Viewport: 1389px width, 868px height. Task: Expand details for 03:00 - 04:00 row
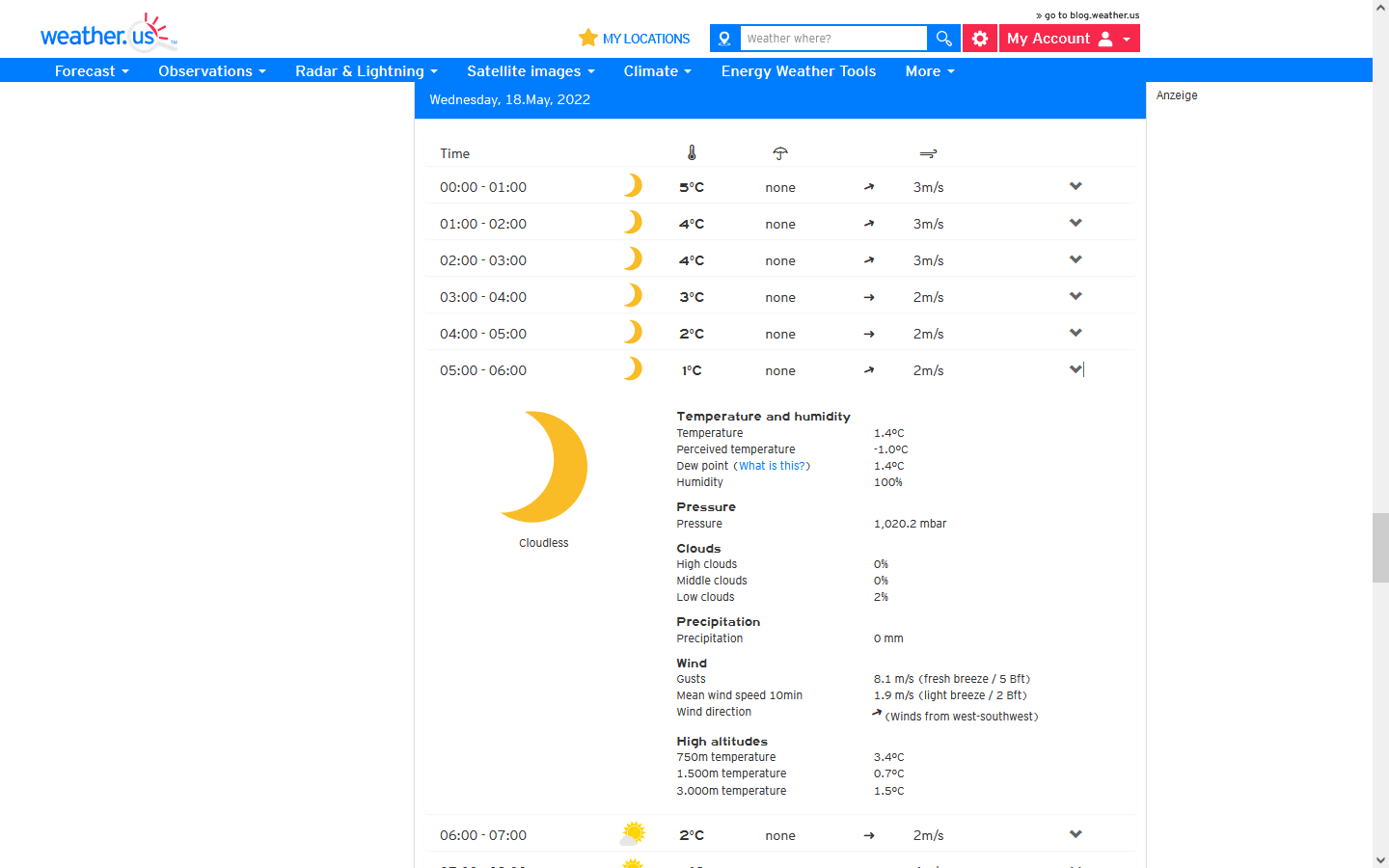[1076, 296]
